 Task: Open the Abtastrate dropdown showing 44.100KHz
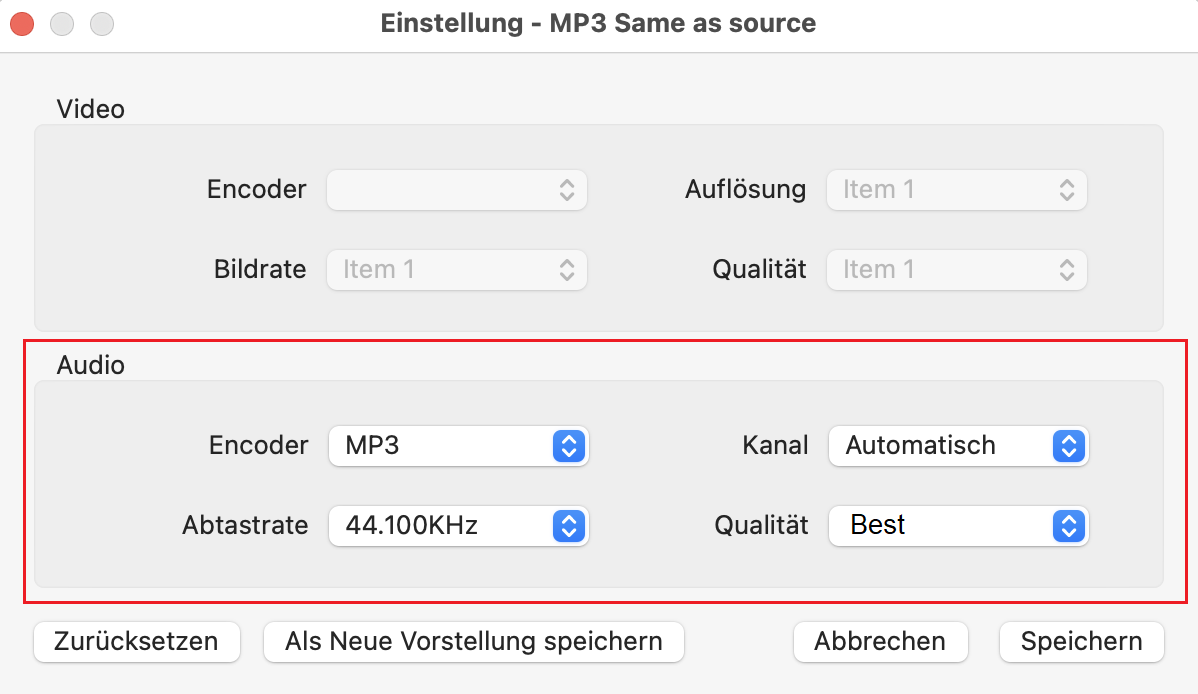pyautogui.click(x=458, y=525)
